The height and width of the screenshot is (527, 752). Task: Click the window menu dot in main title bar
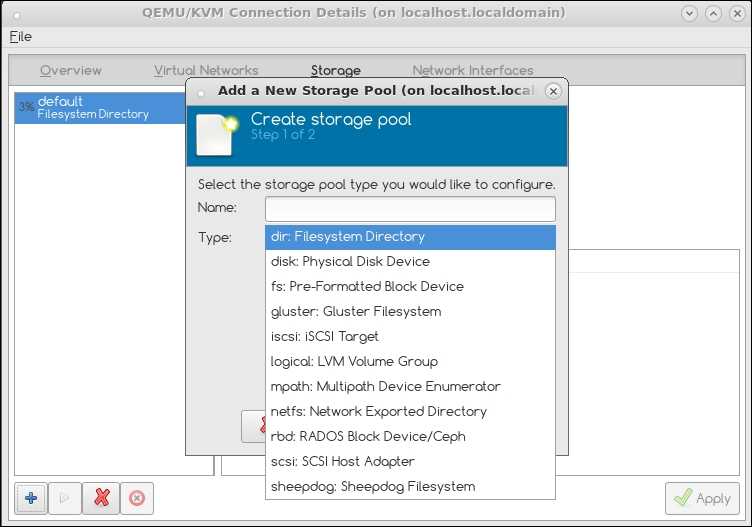pyautogui.click(x=17, y=15)
